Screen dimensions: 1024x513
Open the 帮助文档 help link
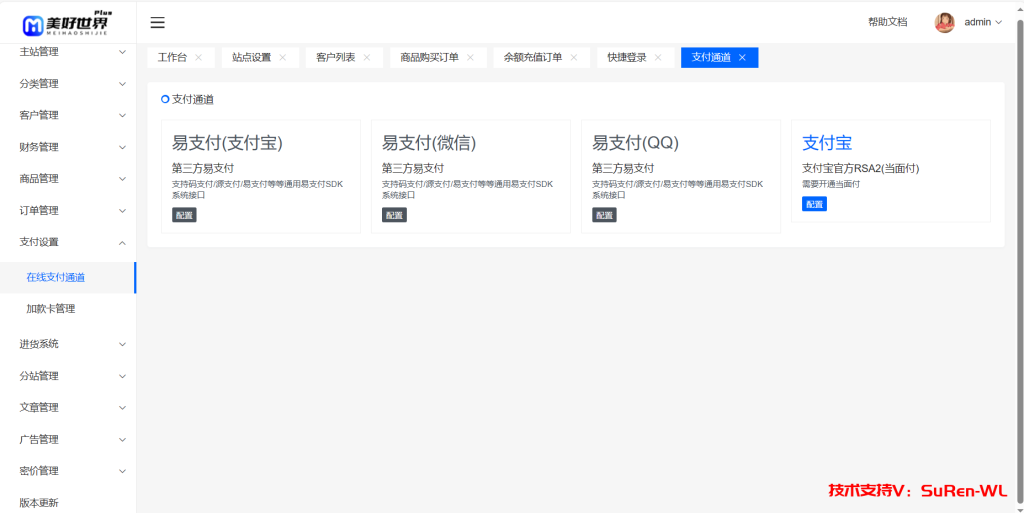(x=888, y=22)
